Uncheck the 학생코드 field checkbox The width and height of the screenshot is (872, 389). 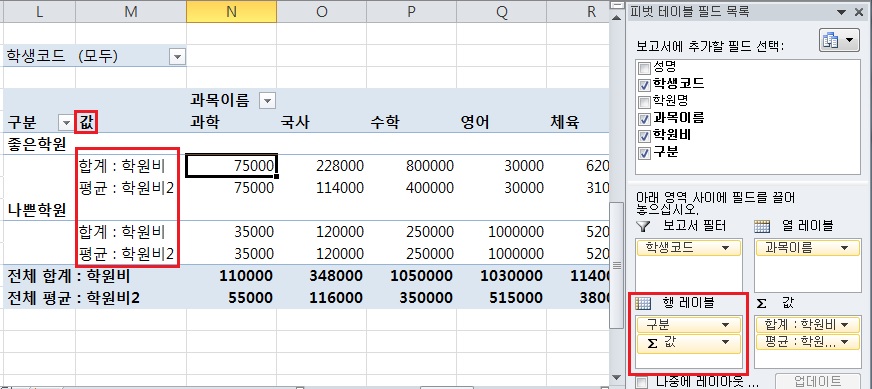(645, 85)
